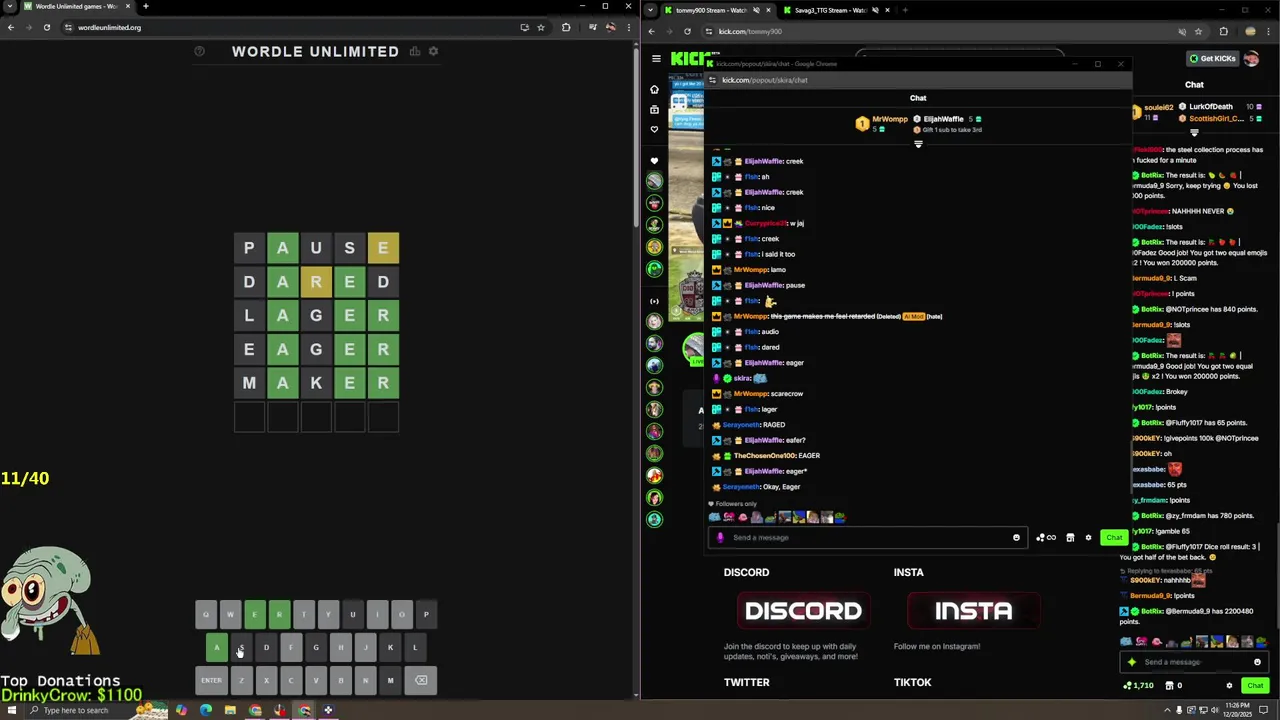Click site info icon in popout chat URL bar
Viewport: 1280px width, 720px height.
[x=714, y=80]
